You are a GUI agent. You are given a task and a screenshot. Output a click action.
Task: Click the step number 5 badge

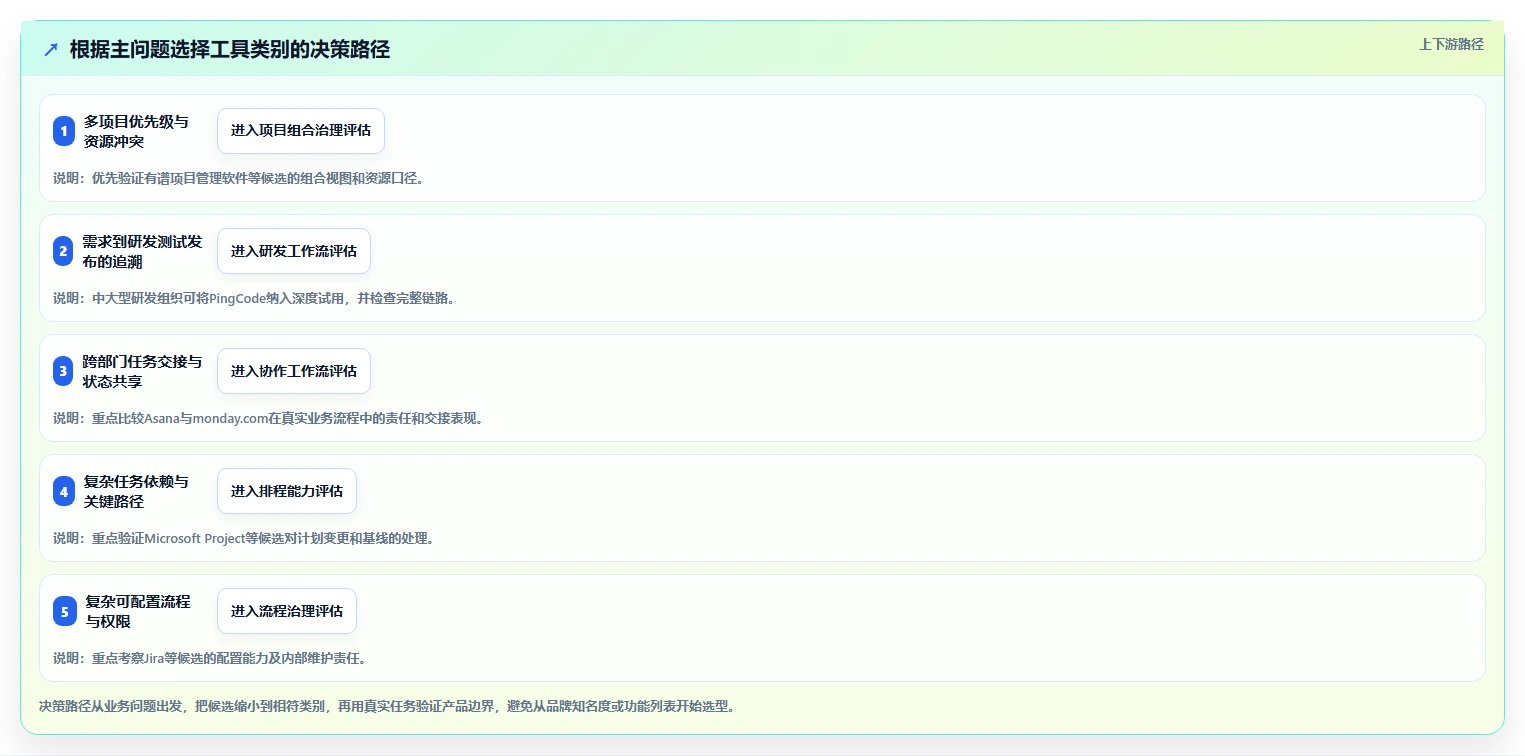coord(64,611)
